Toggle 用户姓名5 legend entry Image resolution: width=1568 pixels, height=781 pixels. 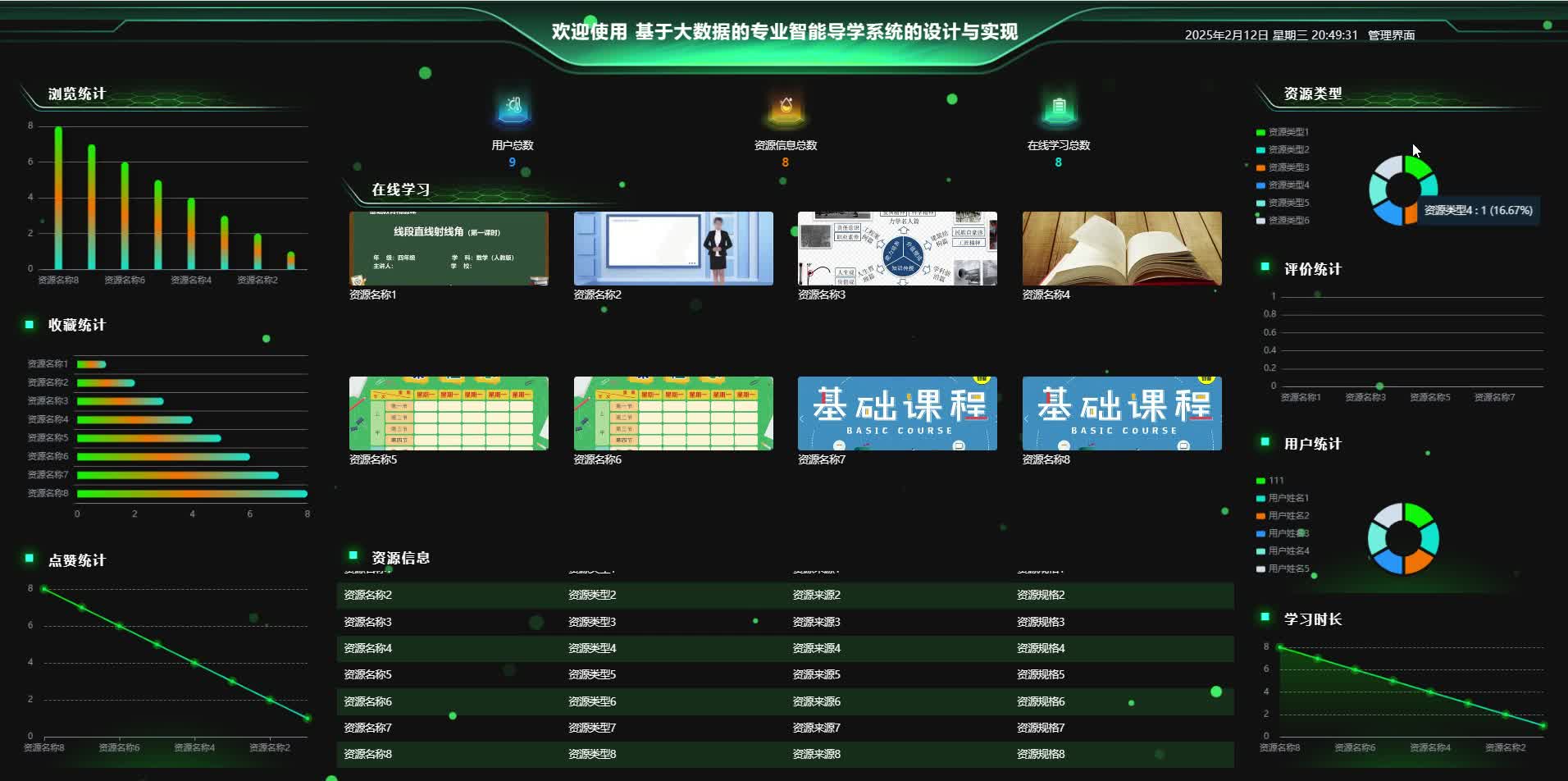pos(1283,569)
